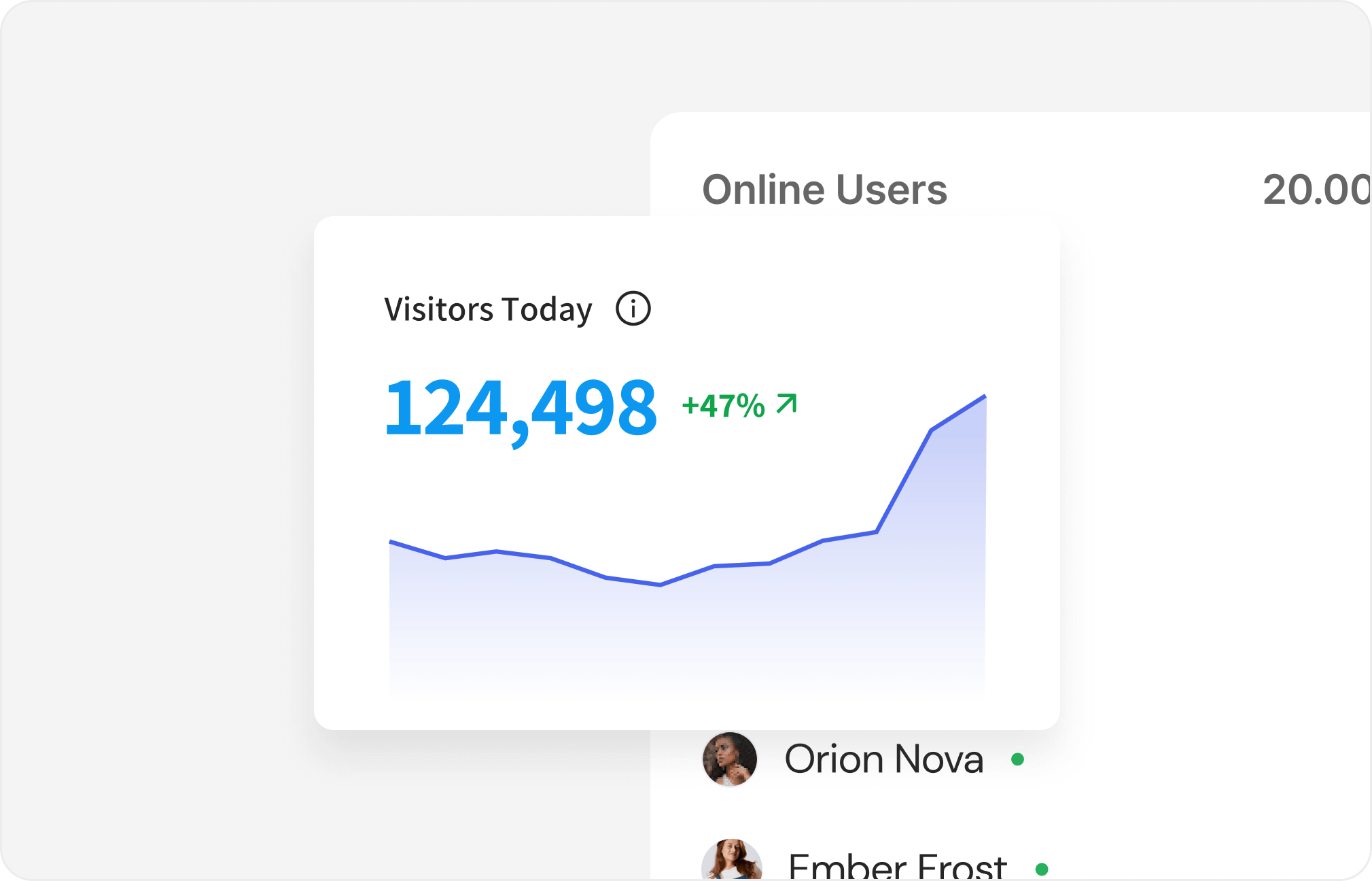Click the 20.00 value in Online Users panel

[x=1317, y=190]
